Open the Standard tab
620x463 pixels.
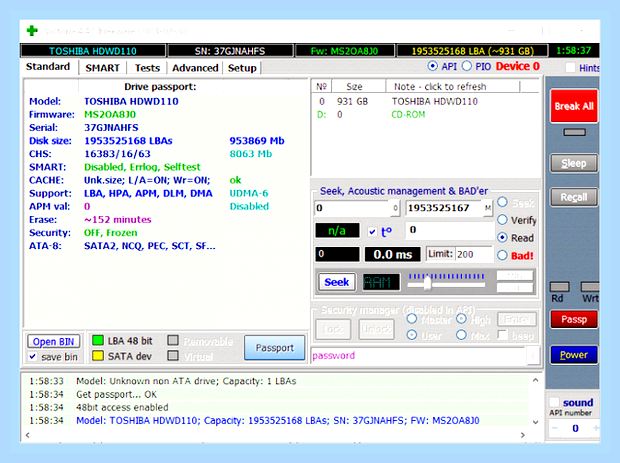pos(48,67)
